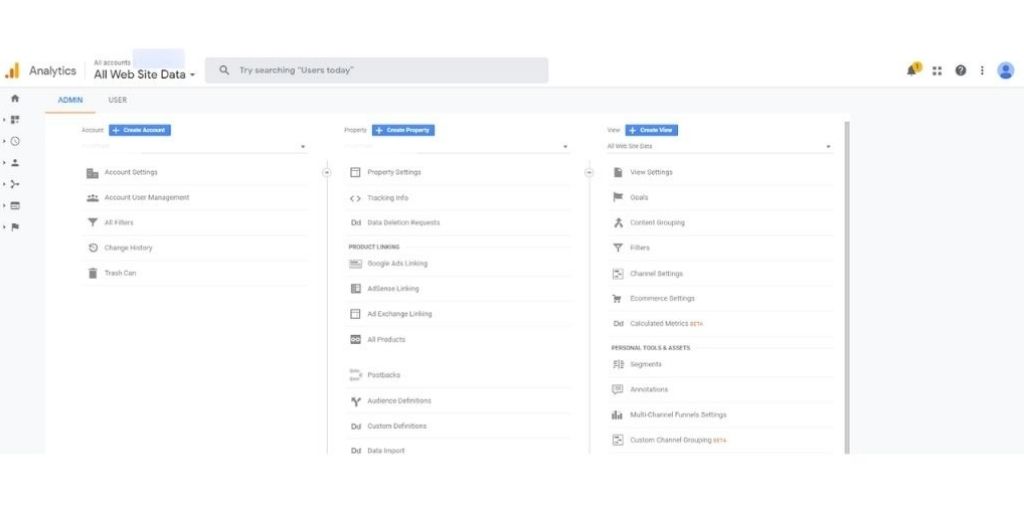
Task: Open the Property selector dropdown
Action: pos(456,146)
